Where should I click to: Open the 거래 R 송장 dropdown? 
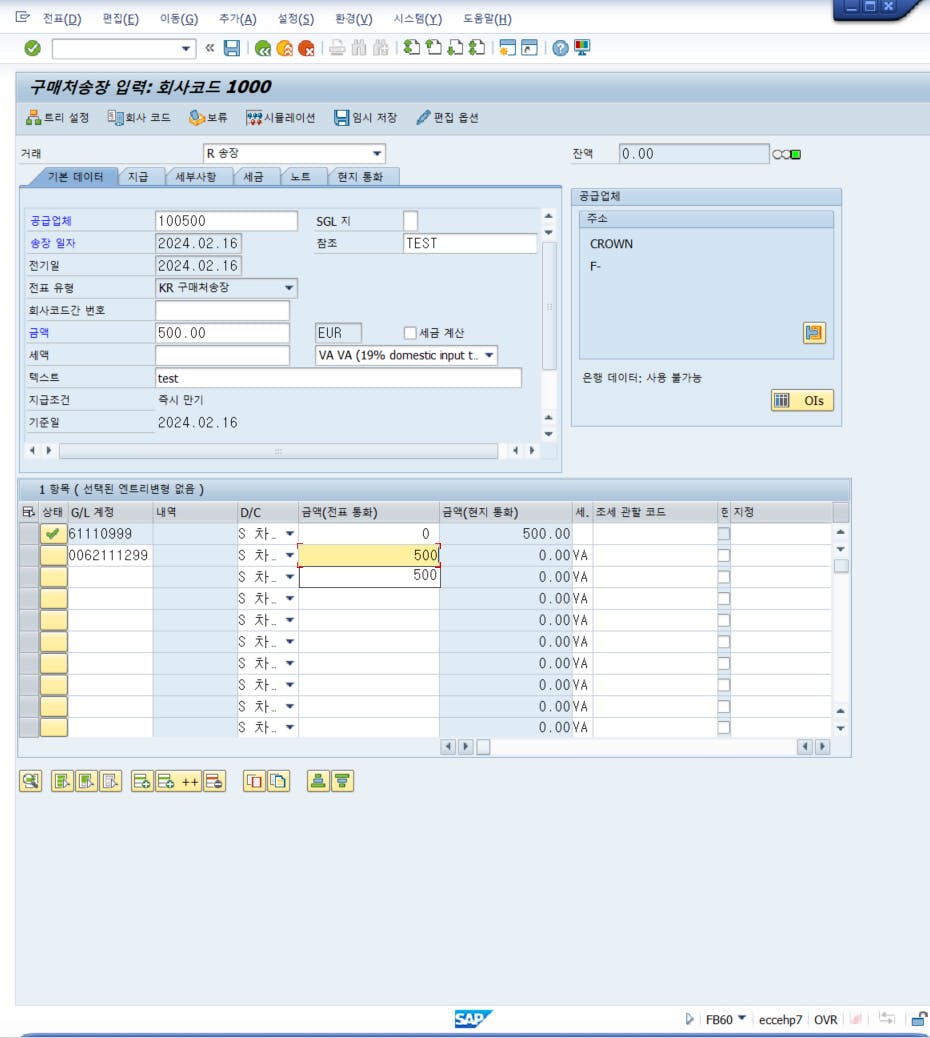[x=377, y=154]
